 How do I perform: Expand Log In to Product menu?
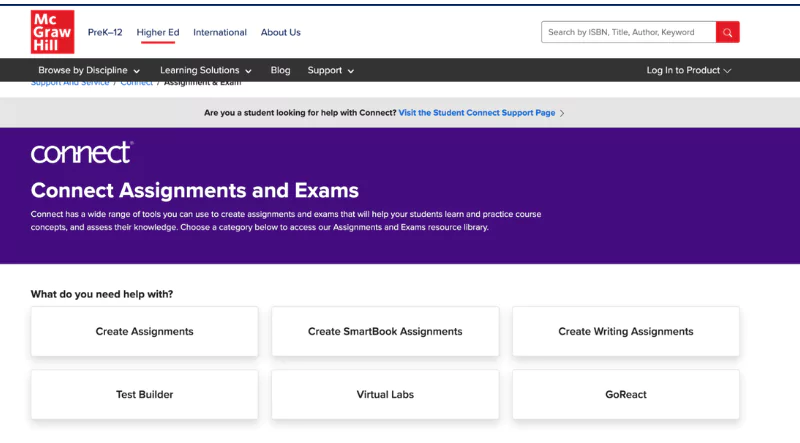689,70
